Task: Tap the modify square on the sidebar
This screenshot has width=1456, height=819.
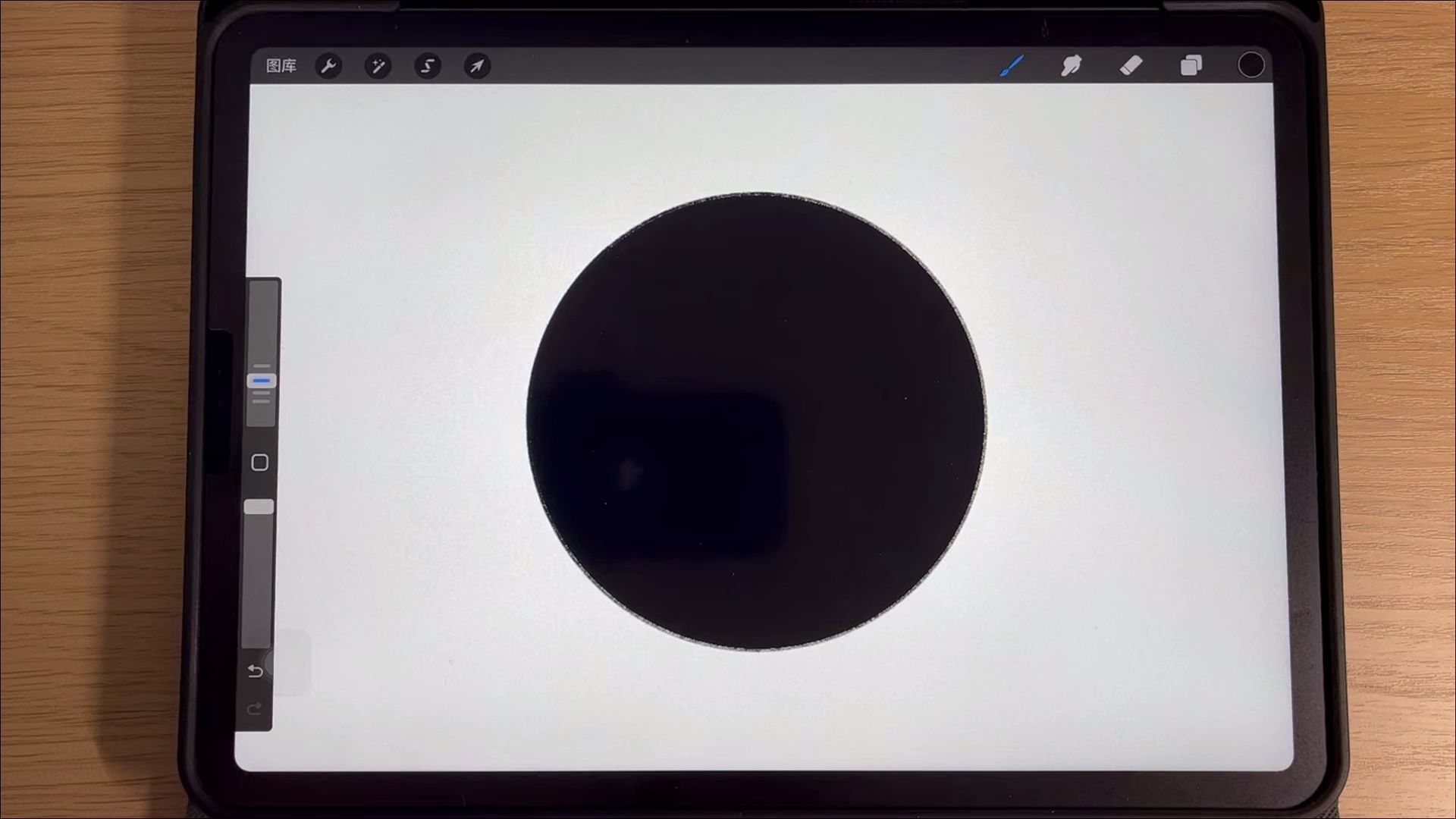Action: tap(260, 463)
